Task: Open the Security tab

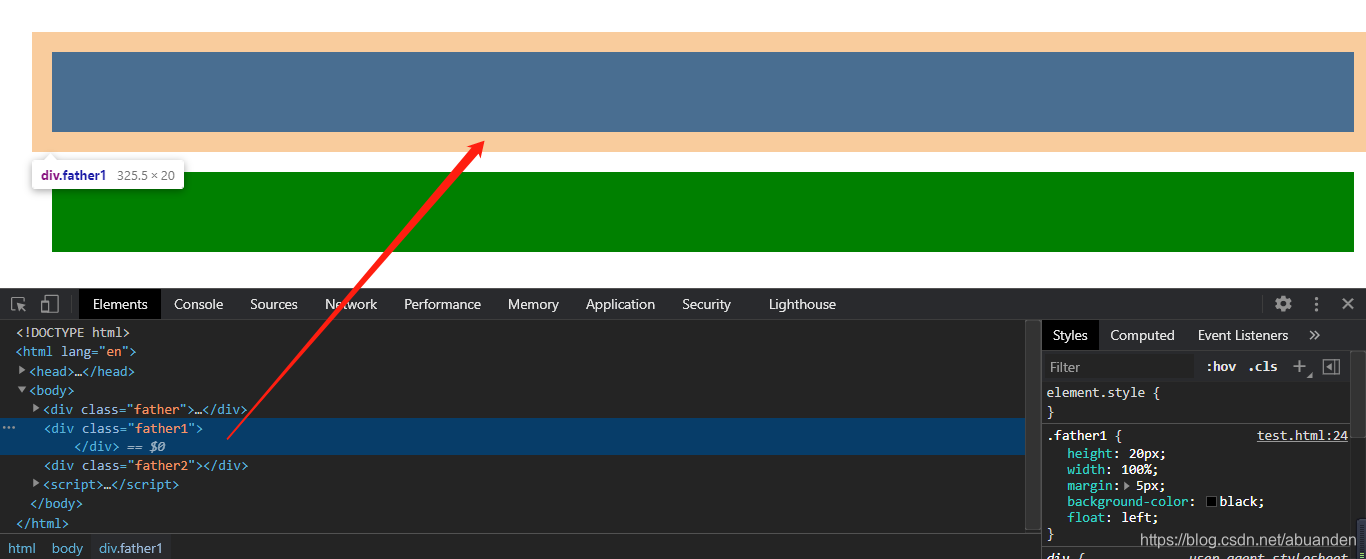Action: click(x=706, y=304)
